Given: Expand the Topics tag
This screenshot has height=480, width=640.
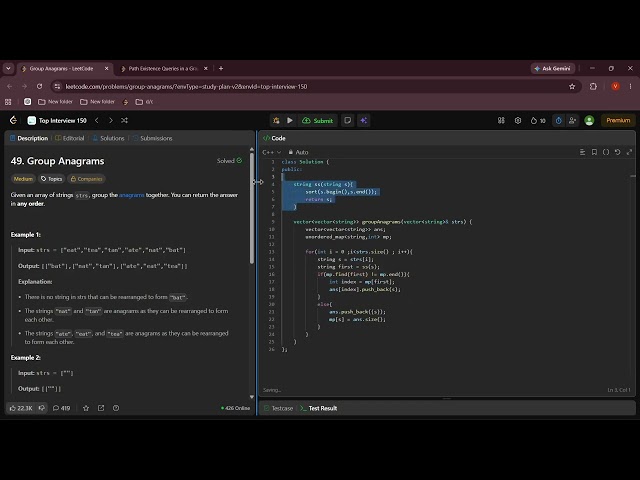Looking at the screenshot, I should (x=51, y=179).
